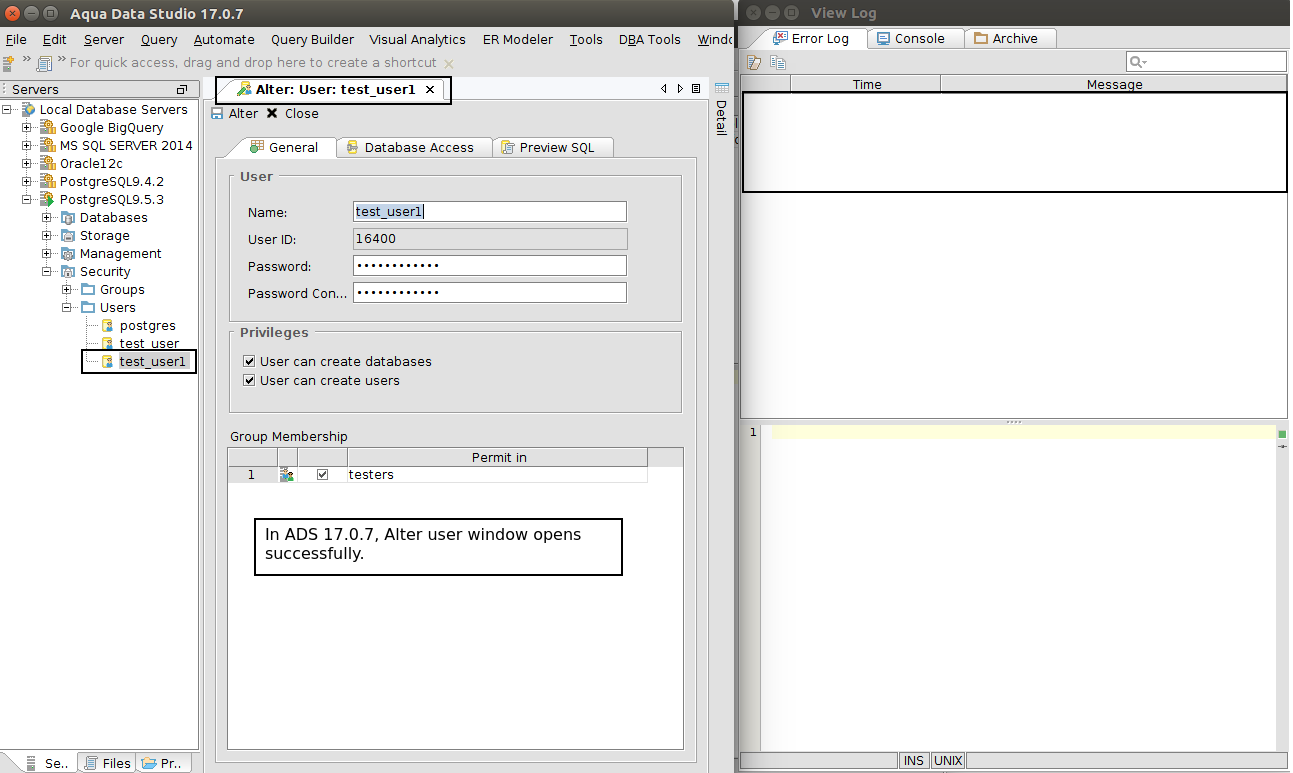Click the Management folder icon
Image resolution: width=1293 pixels, height=773 pixels.
(68, 254)
